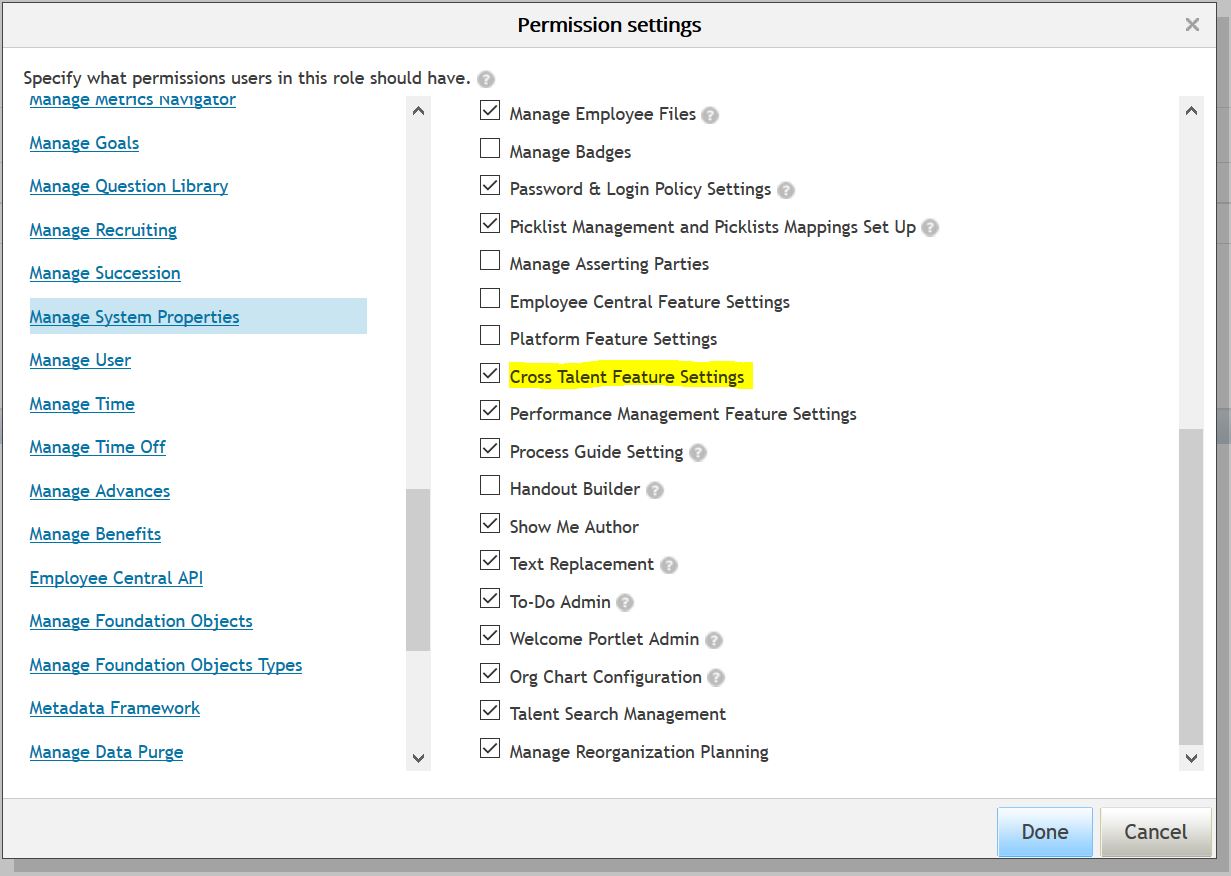Image resolution: width=1231 pixels, height=876 pixels.
Task: Click Show Me Author label text
Action: 574,527
